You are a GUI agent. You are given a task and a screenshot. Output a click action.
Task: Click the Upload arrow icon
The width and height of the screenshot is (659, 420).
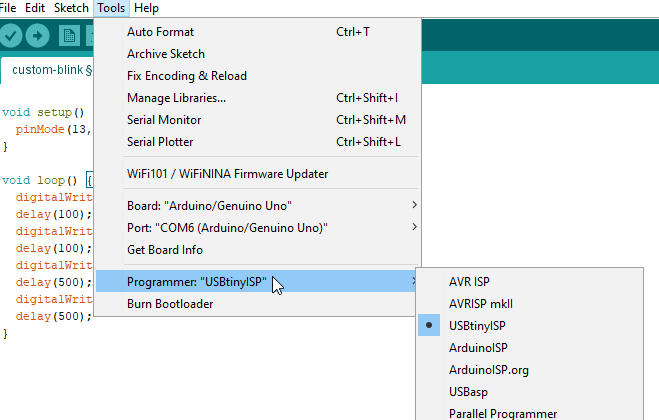pos(38,36)
